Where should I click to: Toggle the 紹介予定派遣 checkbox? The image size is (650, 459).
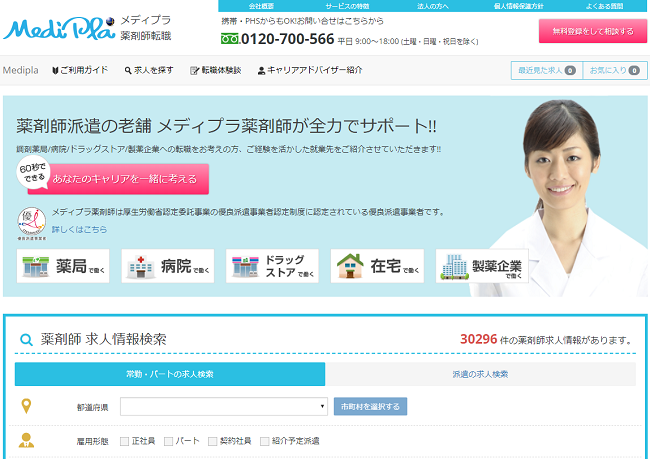tap(265, 441)
